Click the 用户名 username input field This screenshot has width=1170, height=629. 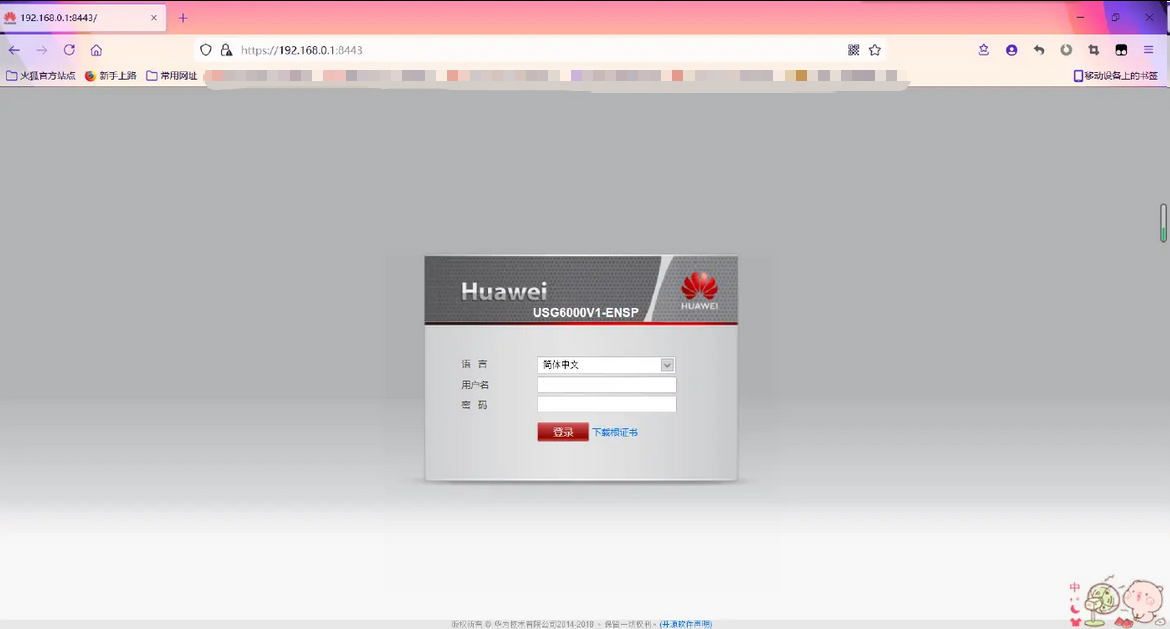pos(607,385)
